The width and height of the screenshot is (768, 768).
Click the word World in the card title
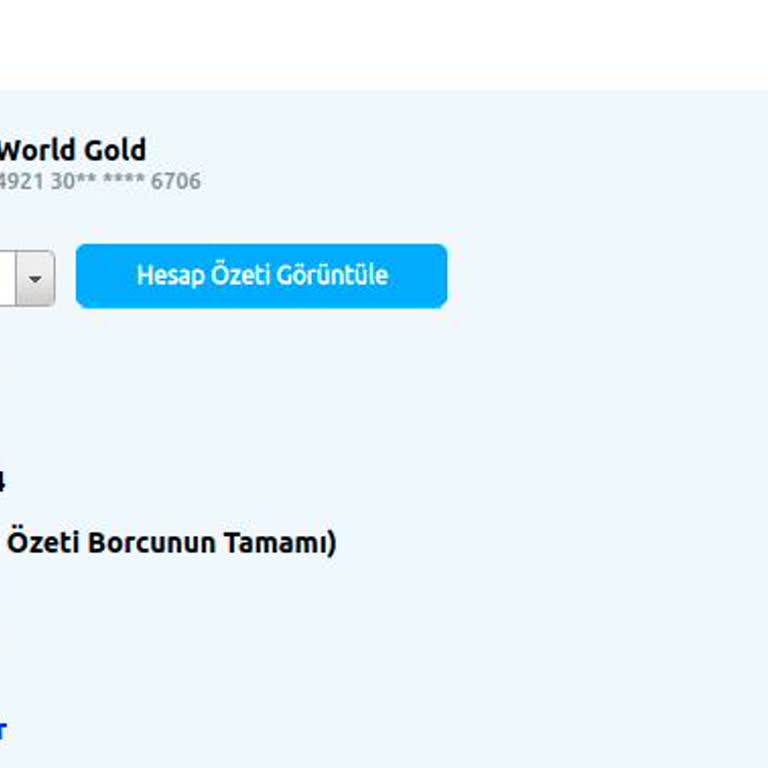(x=38, y=151)
